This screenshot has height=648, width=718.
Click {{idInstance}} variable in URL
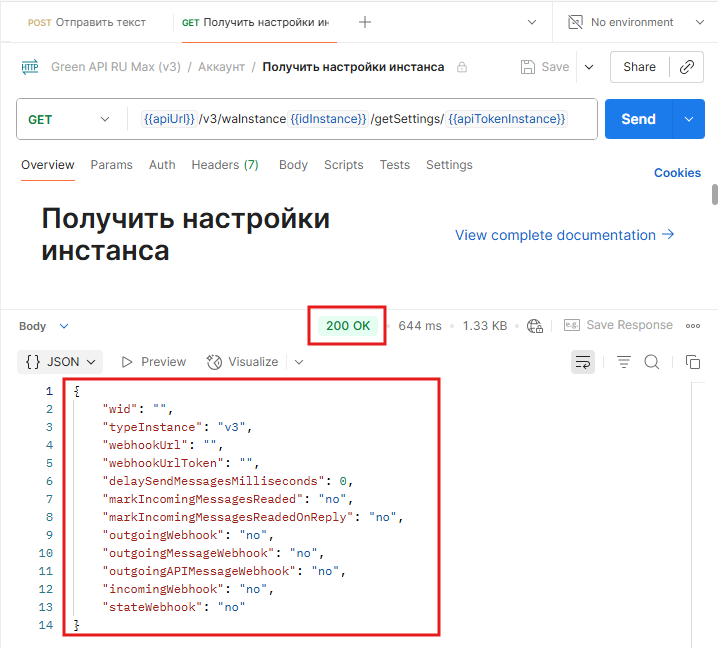click(328, 119)
